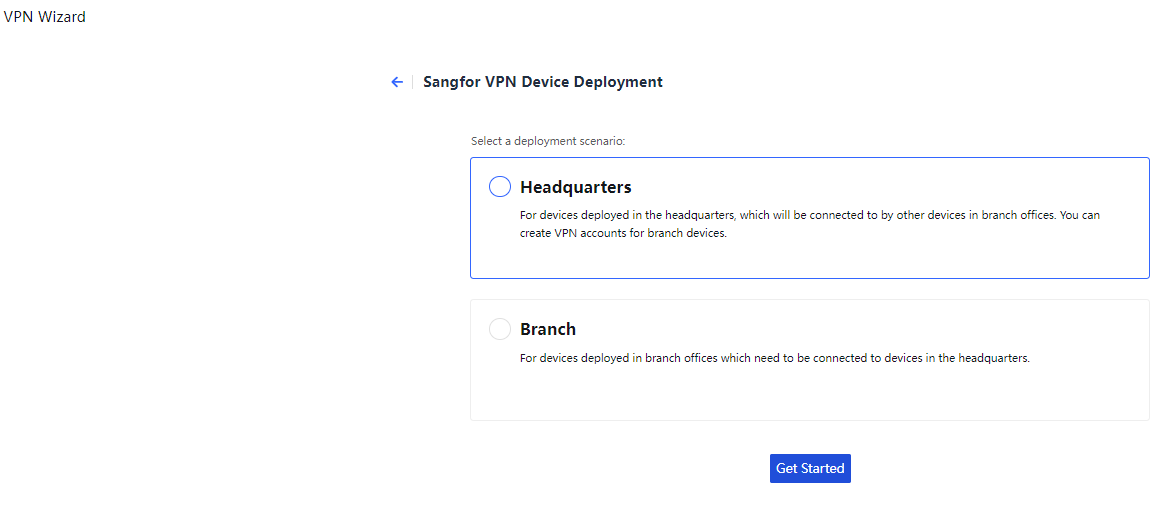
Task: Click 'create VPN accounts for branch devices' line
Action: point(623,233)
